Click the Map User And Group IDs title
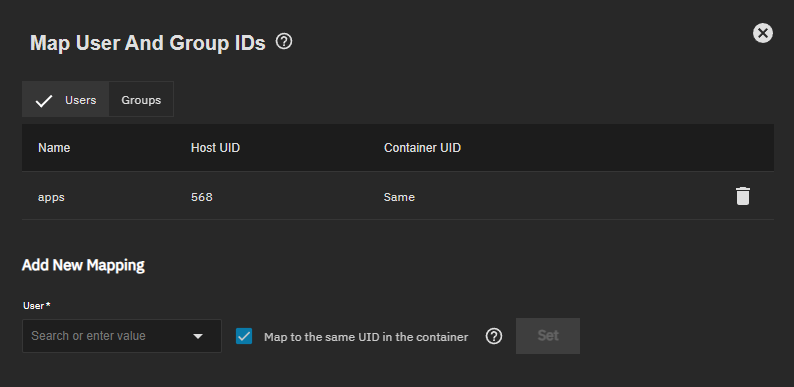The image size is (794, 387). [148, 43]
